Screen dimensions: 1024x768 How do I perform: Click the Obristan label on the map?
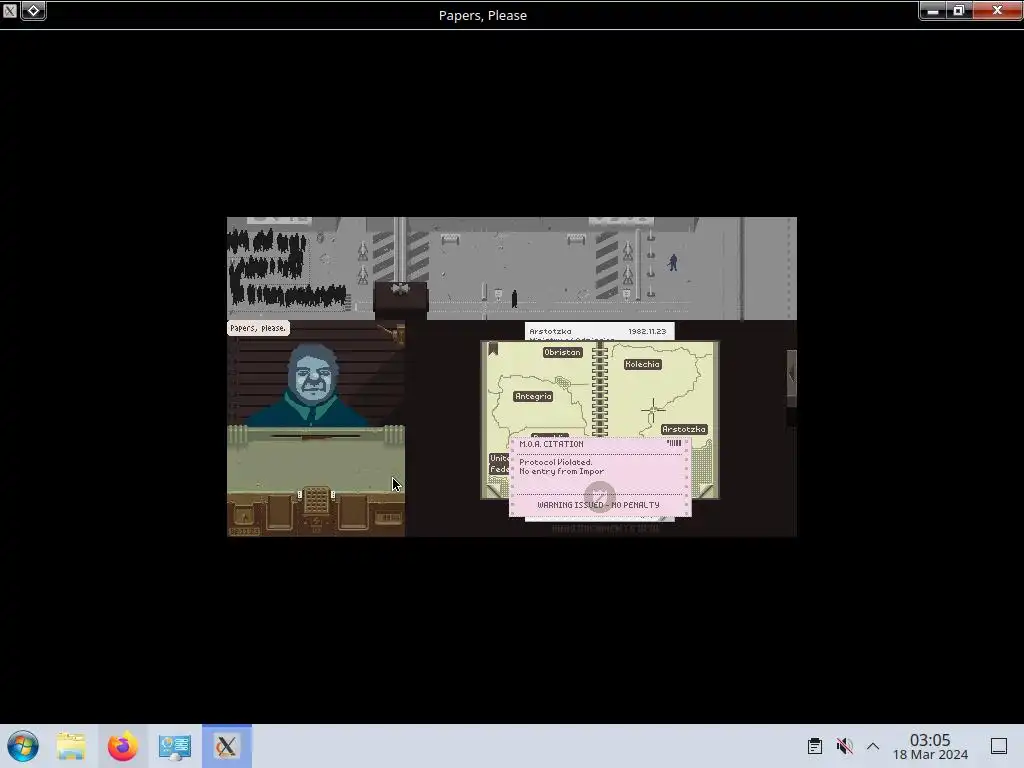coord(562,352)
